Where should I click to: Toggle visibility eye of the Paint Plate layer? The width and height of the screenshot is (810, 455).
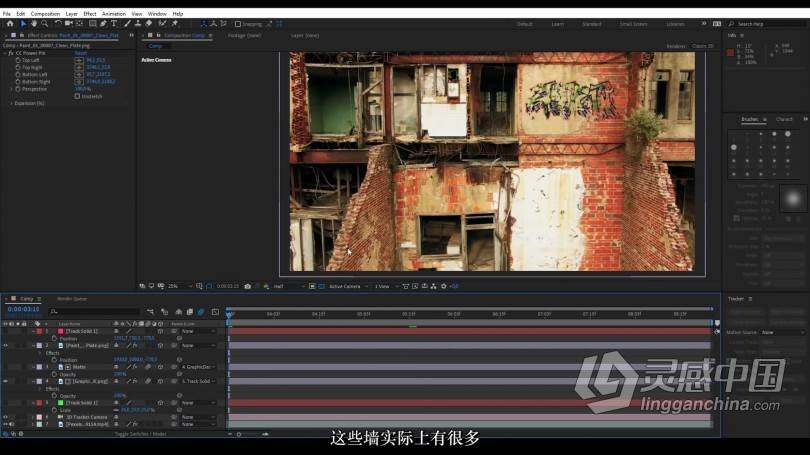click(5, 345)
